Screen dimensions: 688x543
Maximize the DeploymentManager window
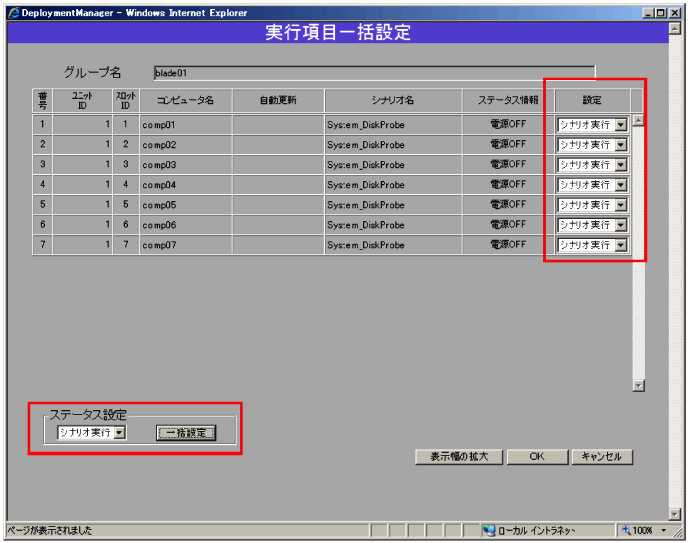coord(660,13)
